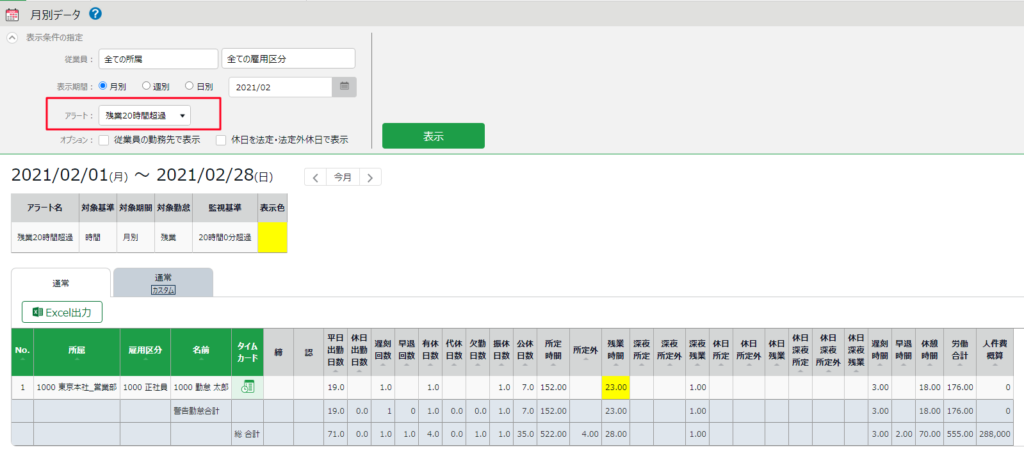Go to previous month with left arrow
The height and width of the screenshot is (449, 1024).
click(315, 177)
